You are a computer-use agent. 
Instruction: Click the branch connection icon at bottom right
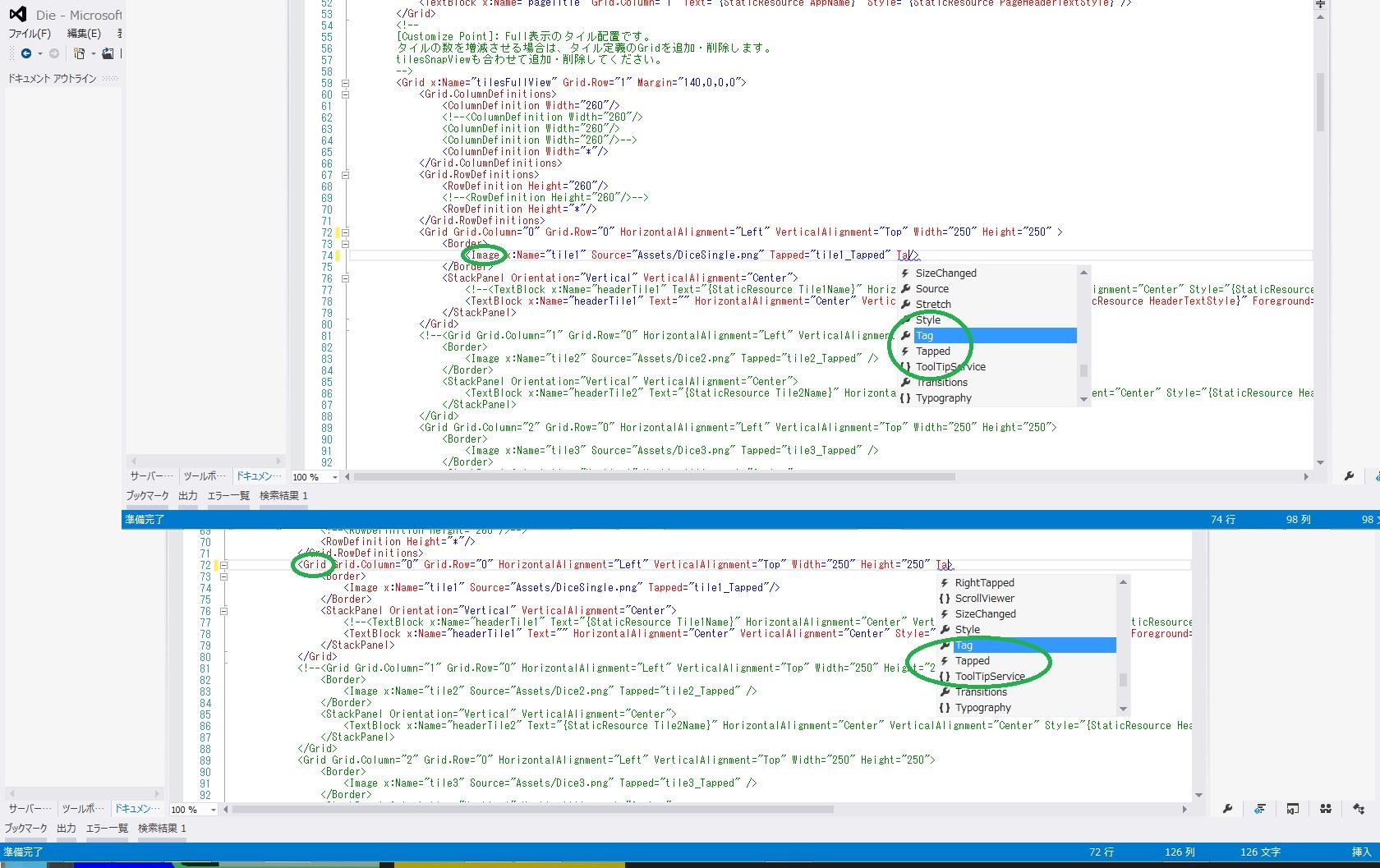tap(1359, 809)
